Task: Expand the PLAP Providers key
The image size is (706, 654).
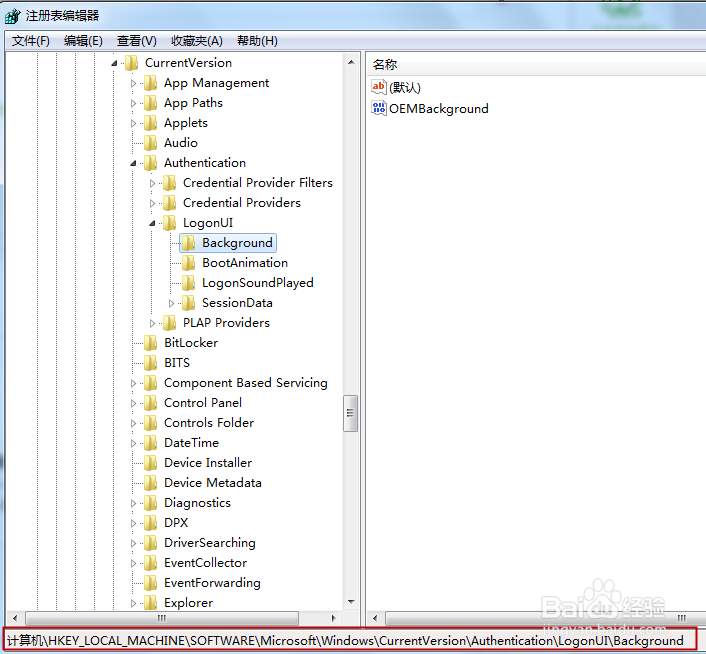Action: [152, 323]
